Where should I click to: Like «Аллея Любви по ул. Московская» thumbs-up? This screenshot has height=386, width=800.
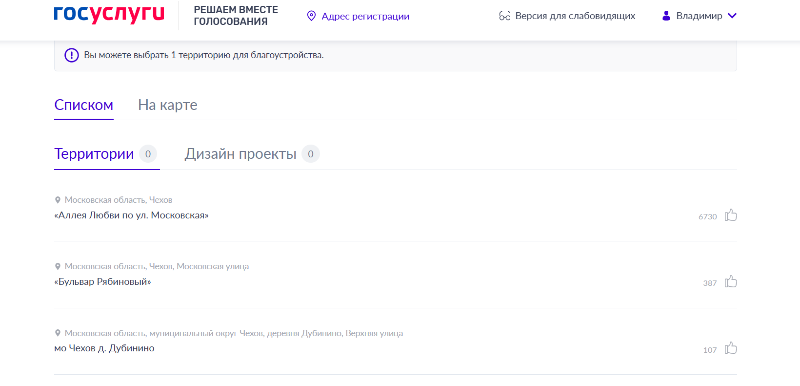point(731,215)
